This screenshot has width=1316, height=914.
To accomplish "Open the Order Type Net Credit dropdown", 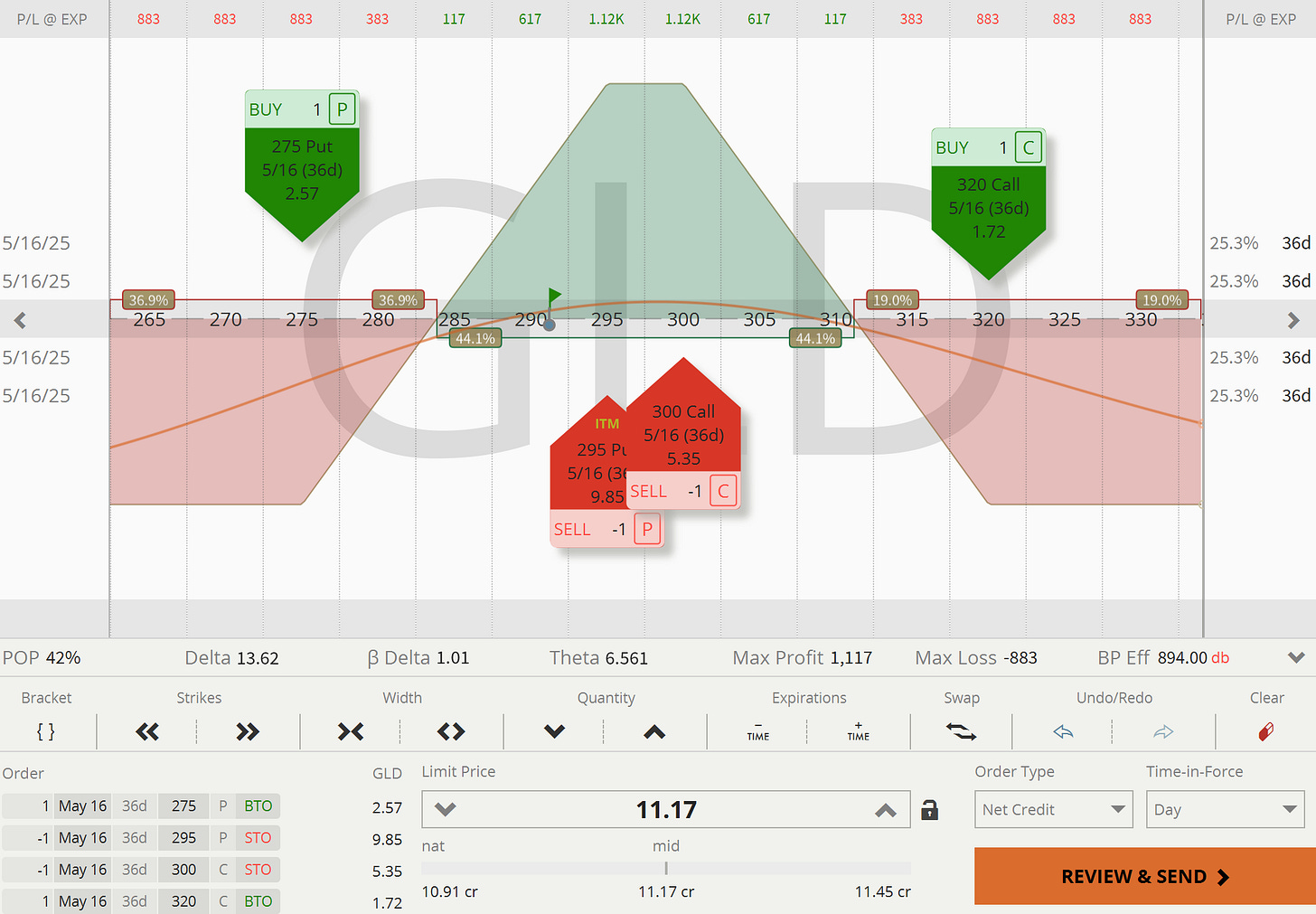I will point(1054,809).
